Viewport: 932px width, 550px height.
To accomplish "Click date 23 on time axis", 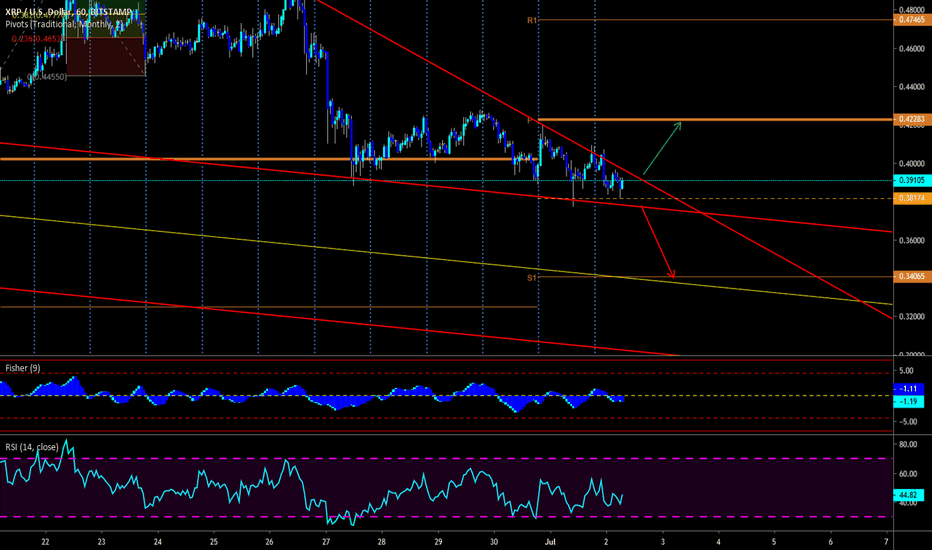I will coord(102,542).
